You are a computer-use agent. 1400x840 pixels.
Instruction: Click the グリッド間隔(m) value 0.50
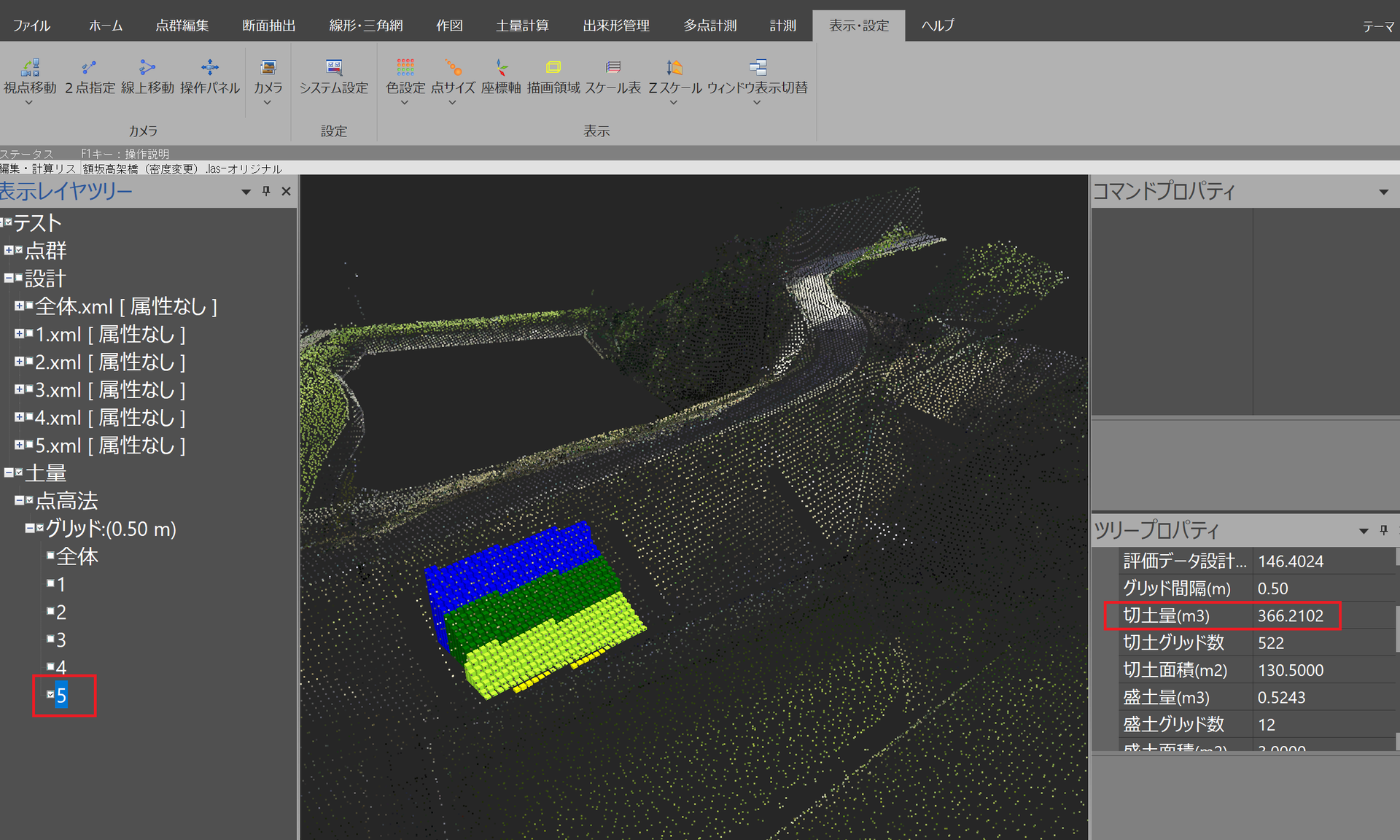[x=1272, y=588]
